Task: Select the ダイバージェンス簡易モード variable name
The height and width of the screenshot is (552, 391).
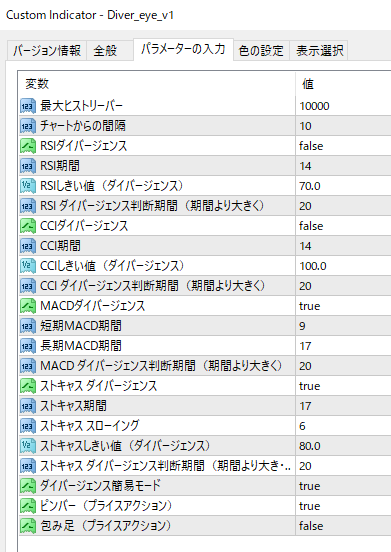Action: tap(100, 486)
